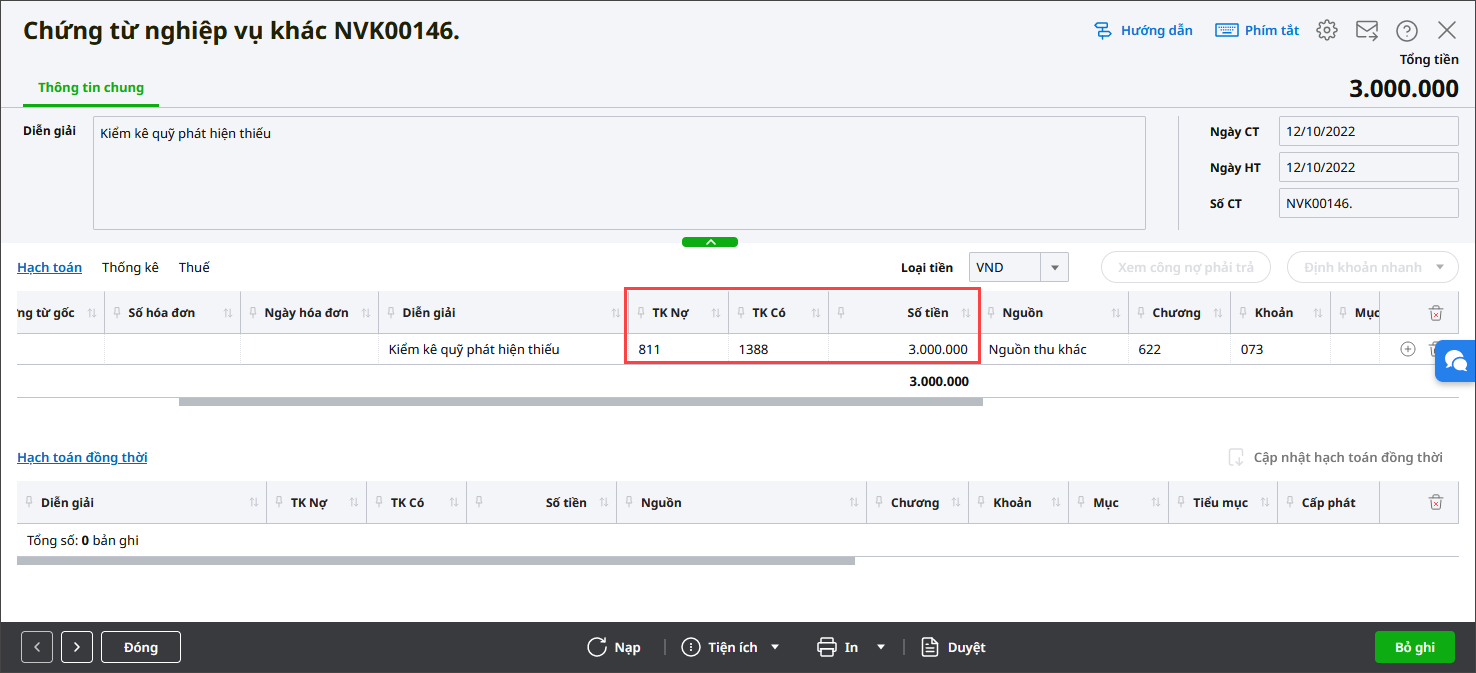Sort by the Diễn giải column arrows

[x=616, y=313]
